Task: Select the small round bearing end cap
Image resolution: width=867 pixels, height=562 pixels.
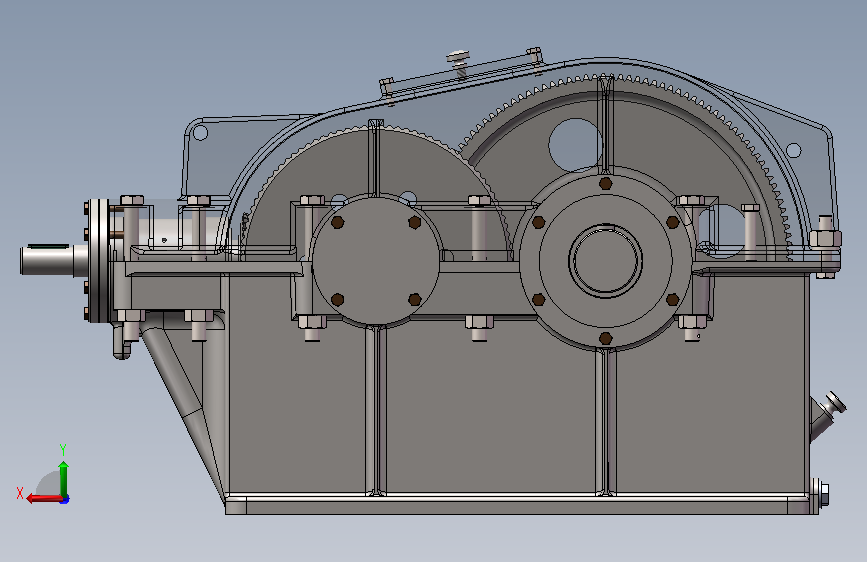Action: coord(376,261)
